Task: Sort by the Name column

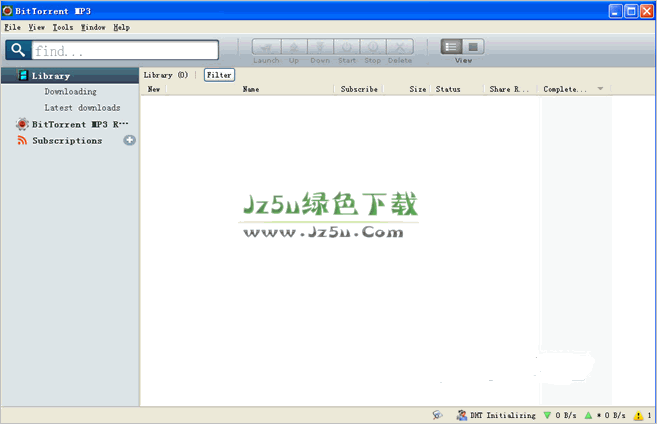Action: [251, 89]
